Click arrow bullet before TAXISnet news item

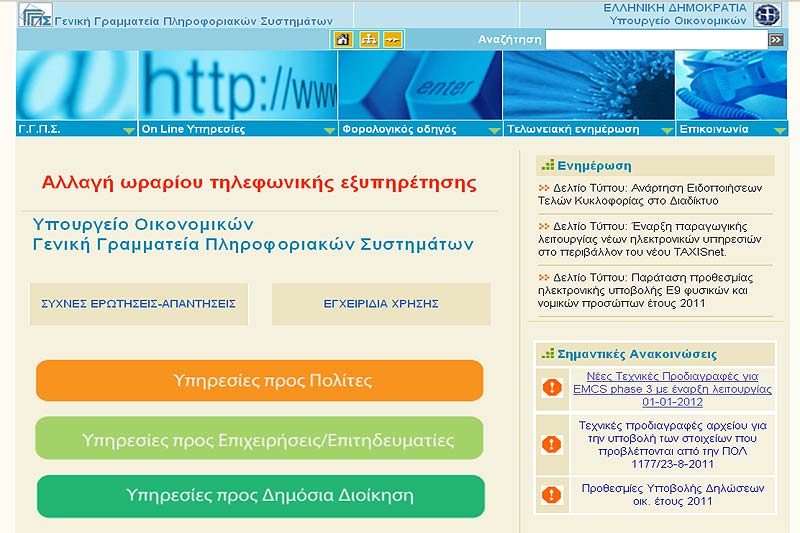544,226
